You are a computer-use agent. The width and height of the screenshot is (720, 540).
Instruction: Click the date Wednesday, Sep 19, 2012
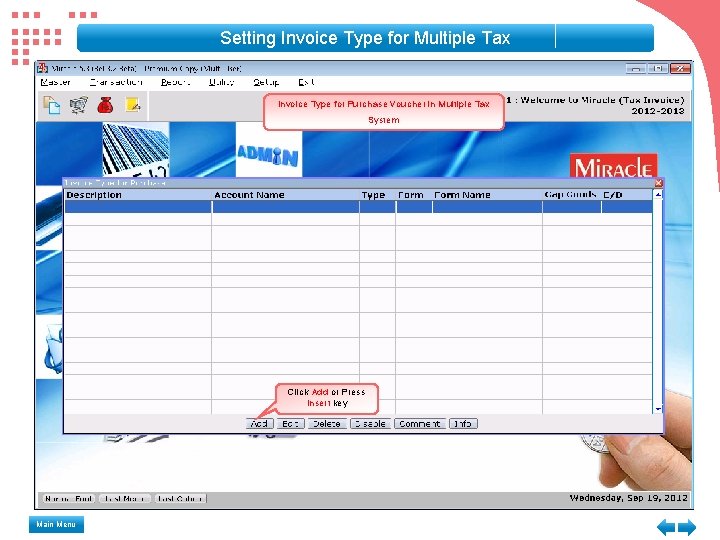(629, 498)
